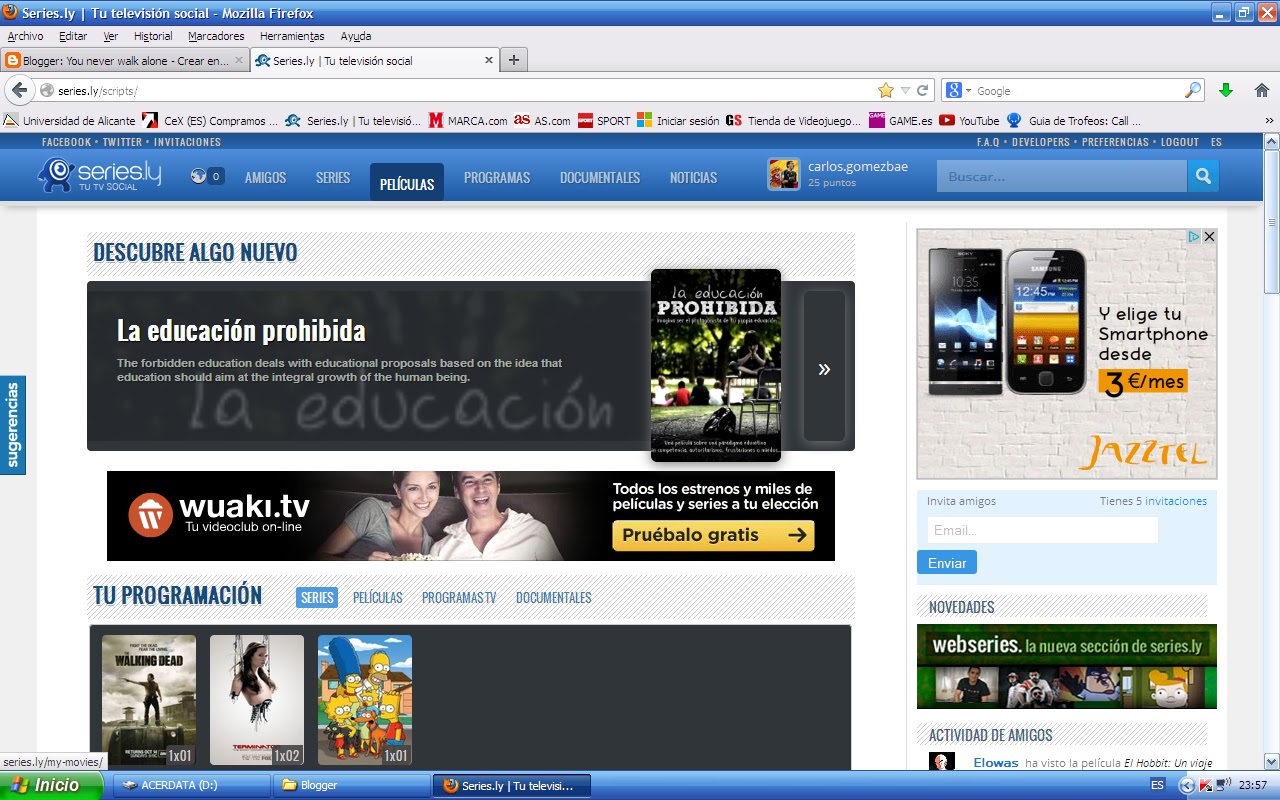
Task: Click the Enviar invite button
Action: click(x=947, y=563)
